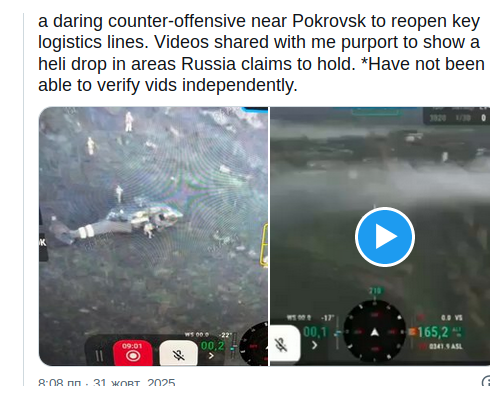The width and height of the screenshot is (500, 400).
Task: Open the 8:08 пп 31 жовт. 2025 timestamp
Action: 107,382
